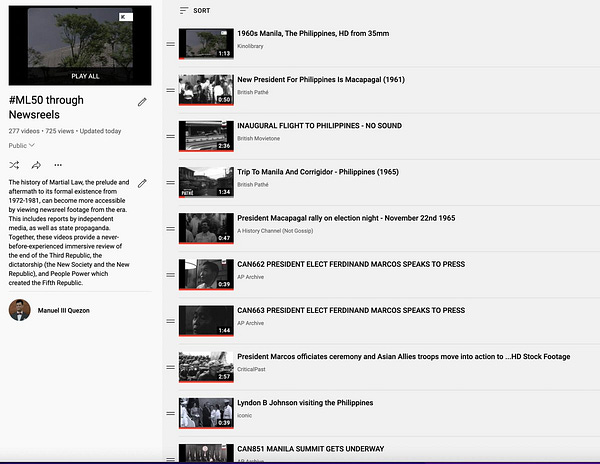
Task: Open title 'CAN663 PRESIDENT ELECT FERDINAND MARCOS'
Action: point(351,310)
